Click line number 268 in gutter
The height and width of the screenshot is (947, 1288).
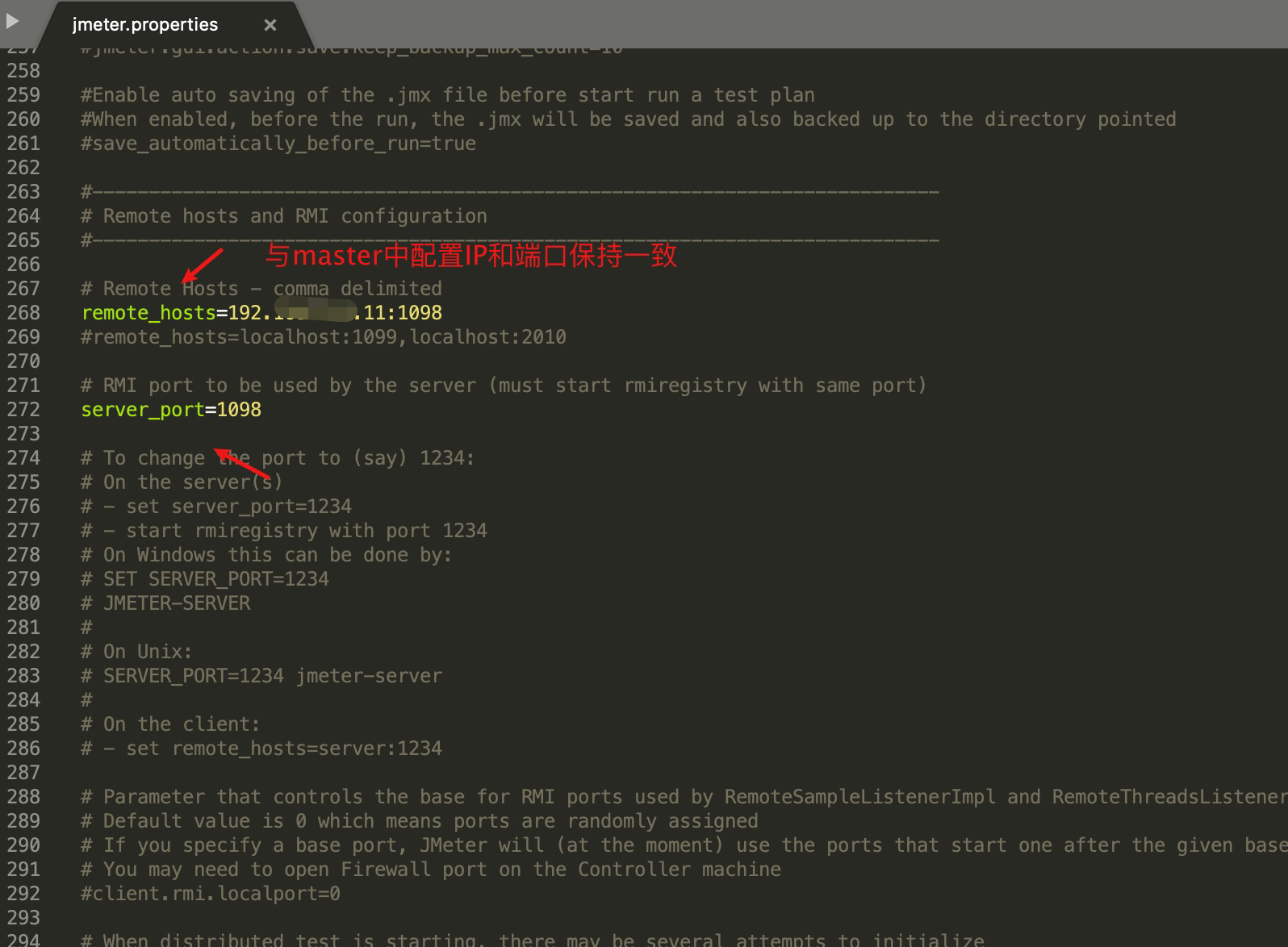coord(23,313)
